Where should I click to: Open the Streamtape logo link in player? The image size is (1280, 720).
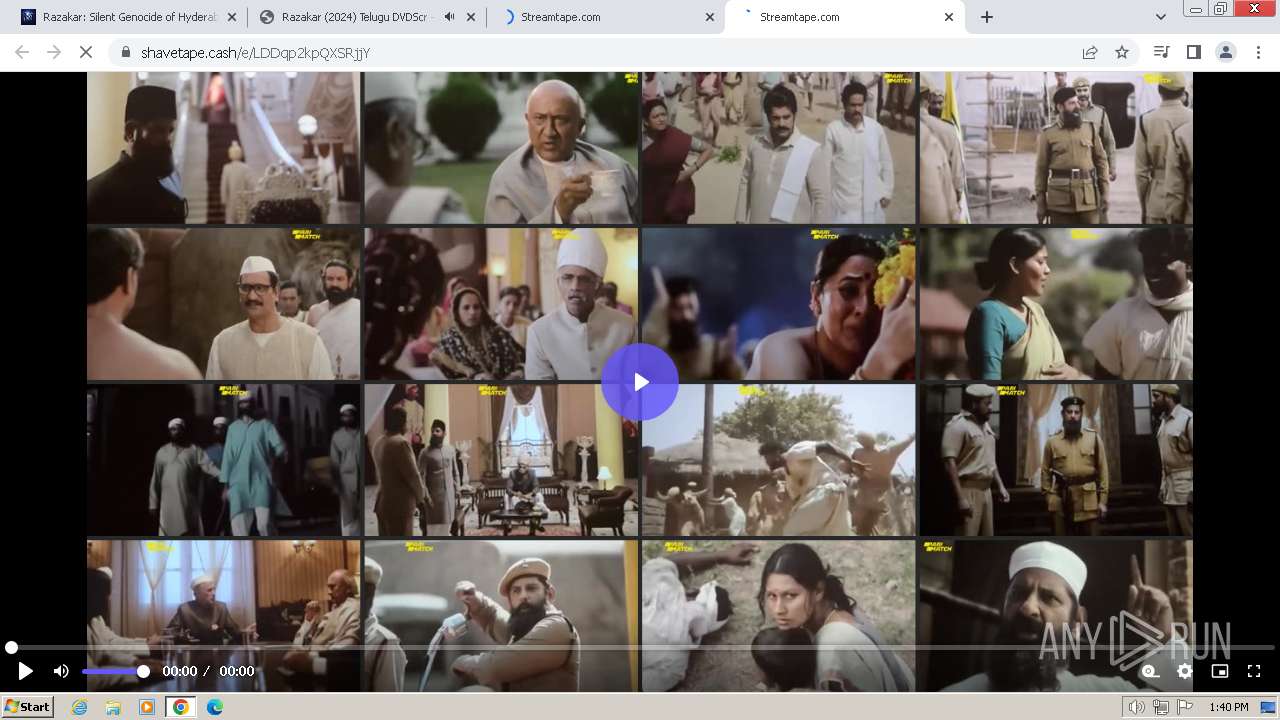pos(1151,671)
